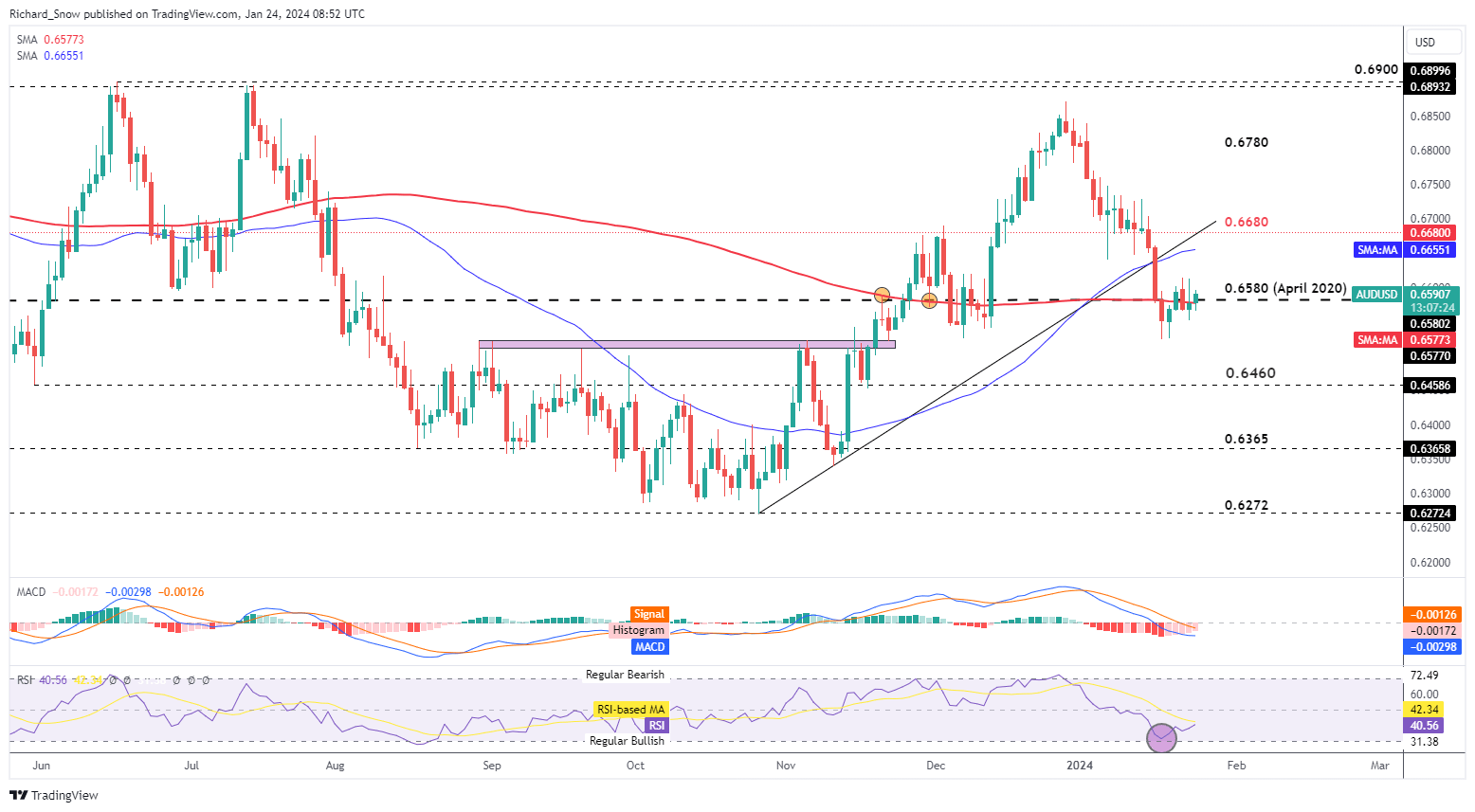Click the MACD indicator legend title
This screenshot has height=812, width=1475.
(x=31, y=592)
